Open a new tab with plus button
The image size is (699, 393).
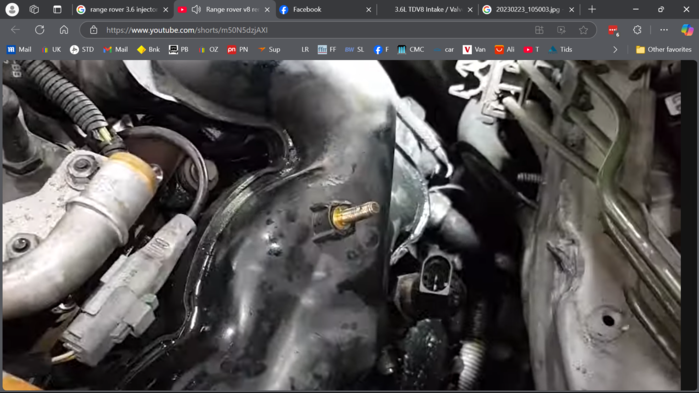(x=592, y=9)
